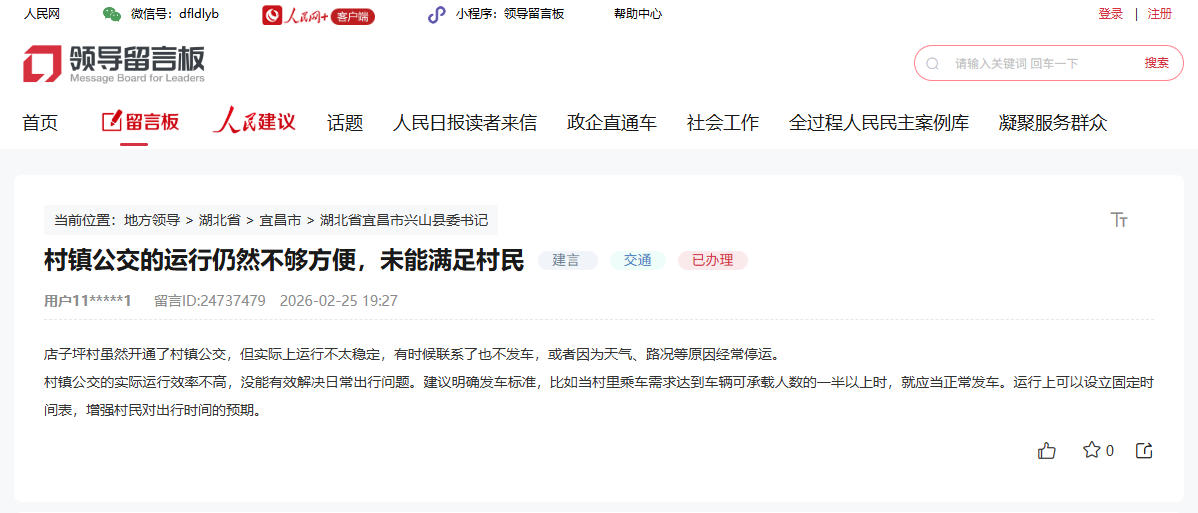
Task: Click the timestamp 2026-02-25 19:27
Action: click(x=338, y=300)
